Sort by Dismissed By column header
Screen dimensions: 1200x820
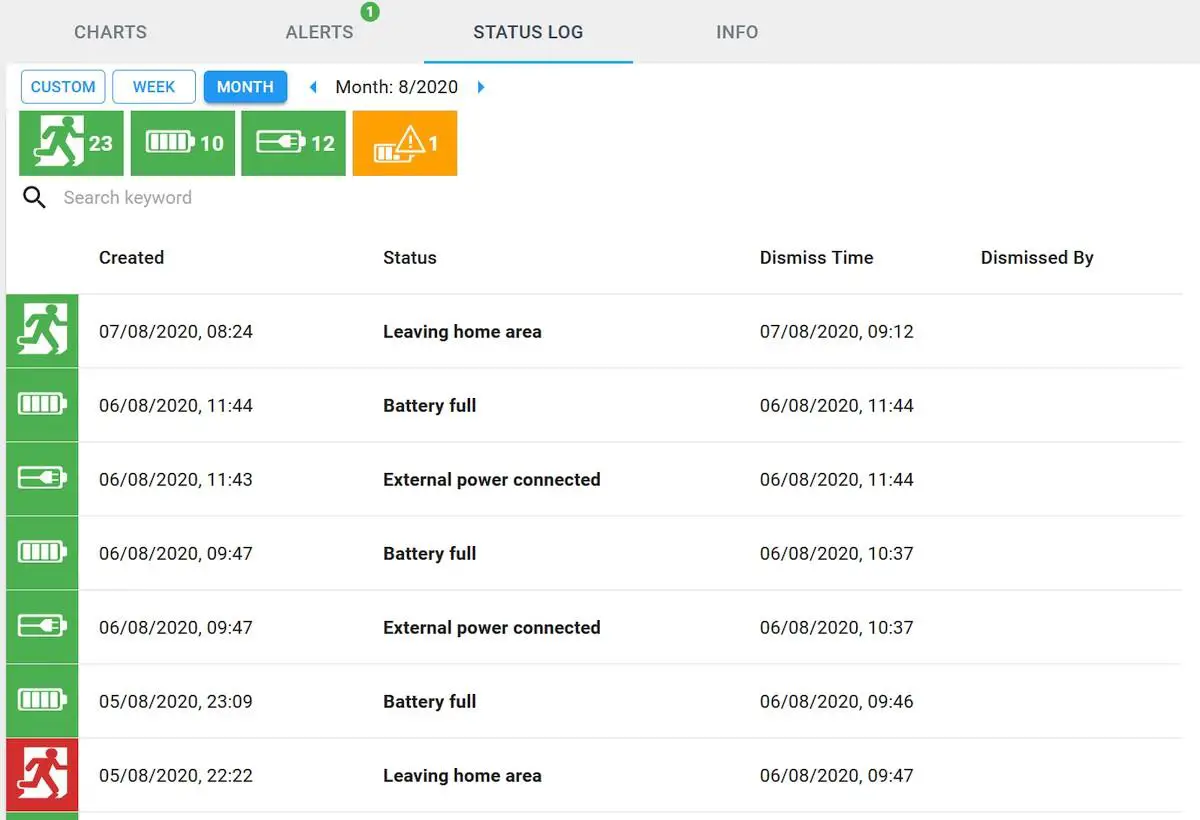click(x=1037, y=257)
